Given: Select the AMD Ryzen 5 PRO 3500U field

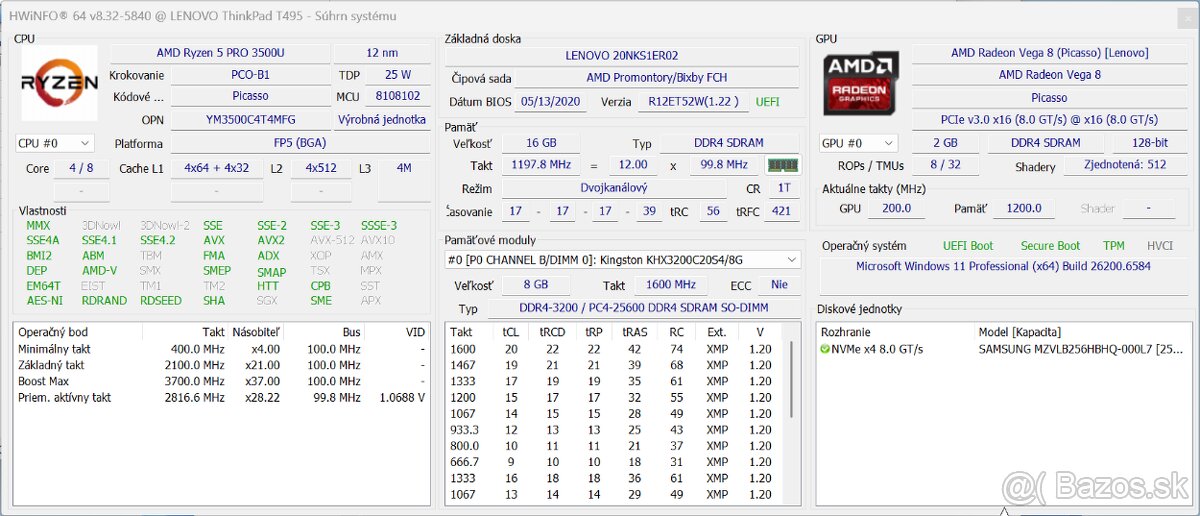Looking at the screenshot, I should coord(220,52).
